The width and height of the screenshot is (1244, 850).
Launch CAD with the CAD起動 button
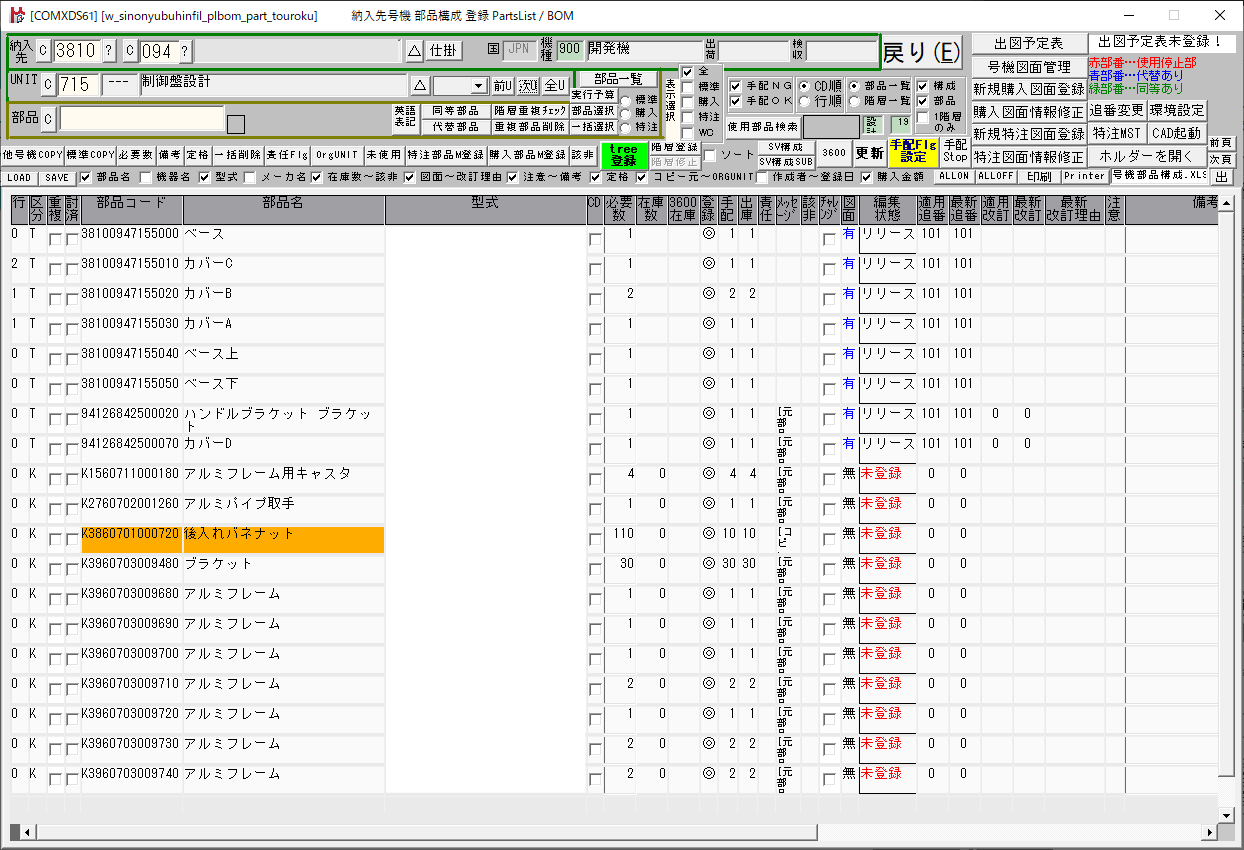1176,133
